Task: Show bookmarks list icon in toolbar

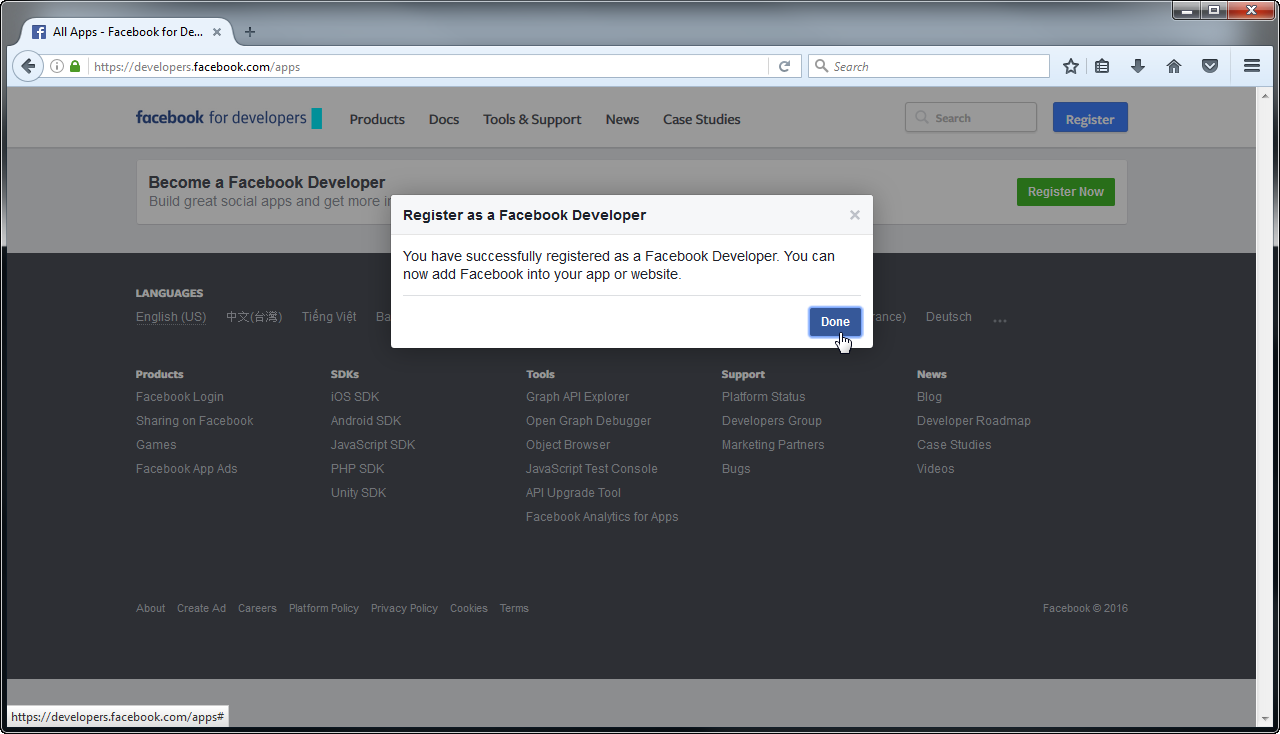Action: pos(1102,66)
